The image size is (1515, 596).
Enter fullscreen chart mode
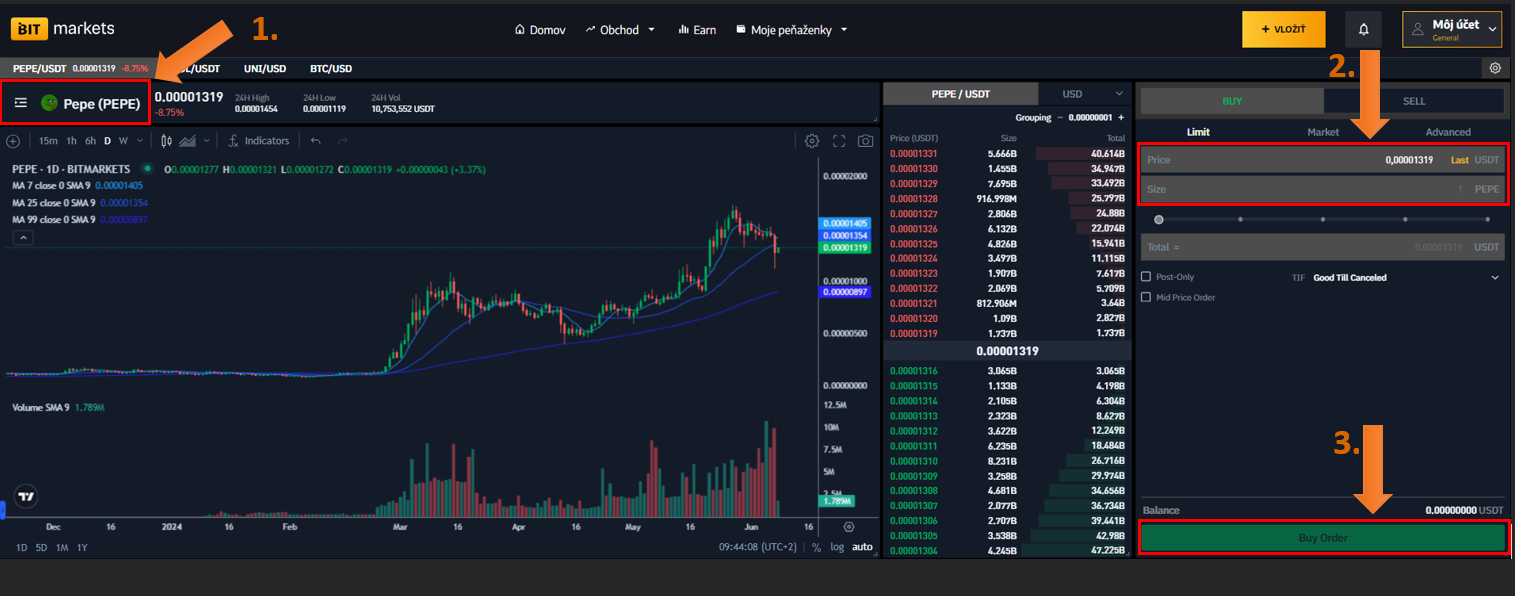(x=839, y=141)
